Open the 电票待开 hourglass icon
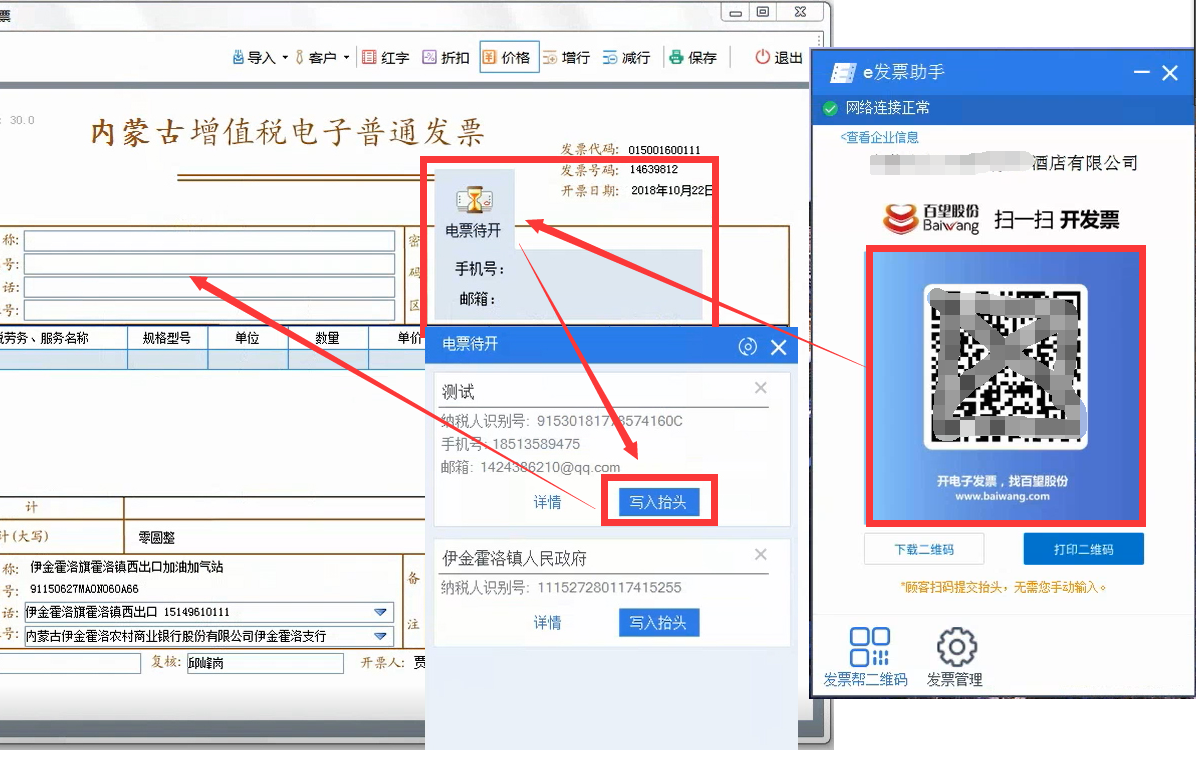1196x763 pixels. coord(474,201)
